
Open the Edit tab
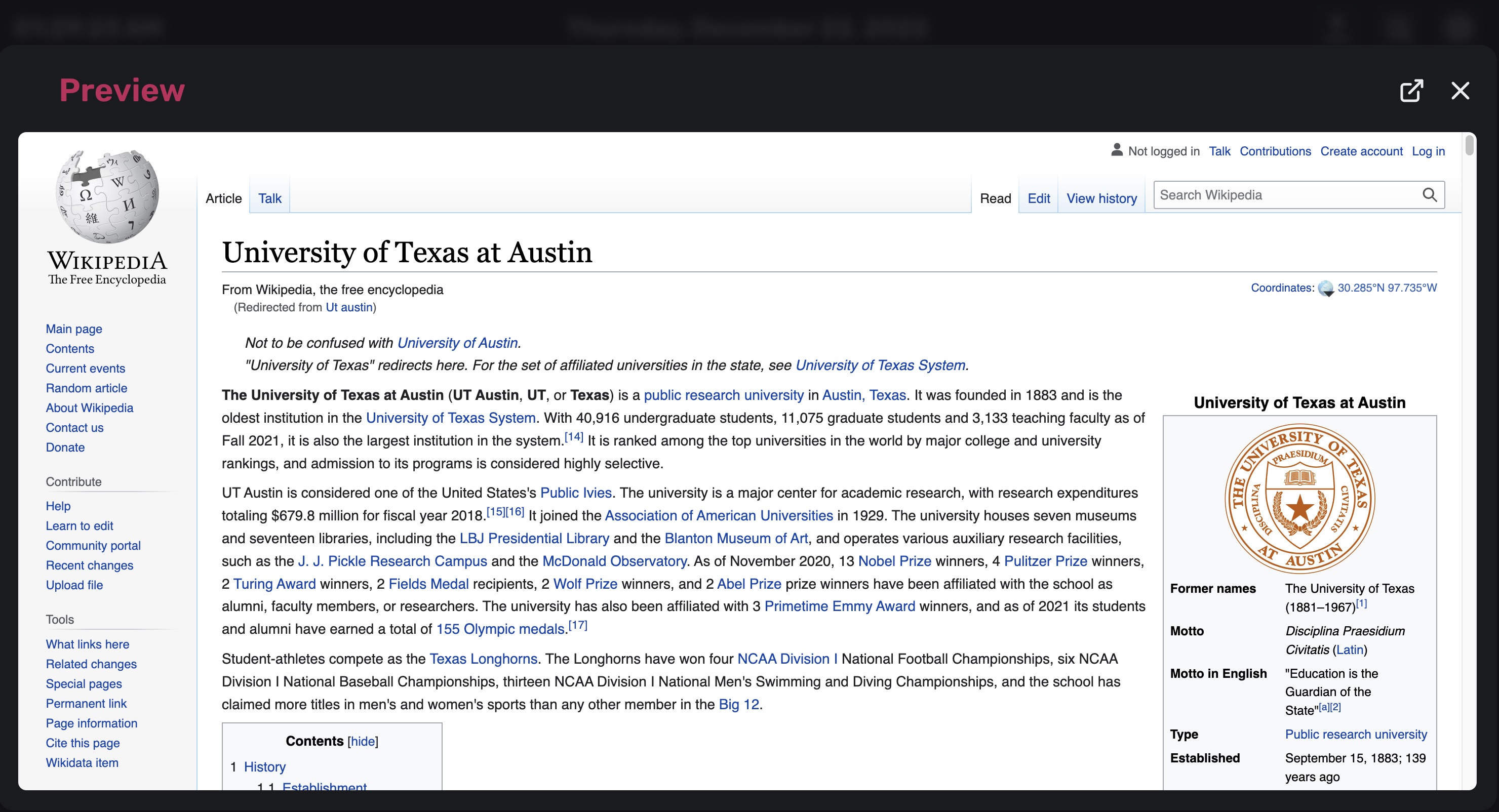[1038, 198]
